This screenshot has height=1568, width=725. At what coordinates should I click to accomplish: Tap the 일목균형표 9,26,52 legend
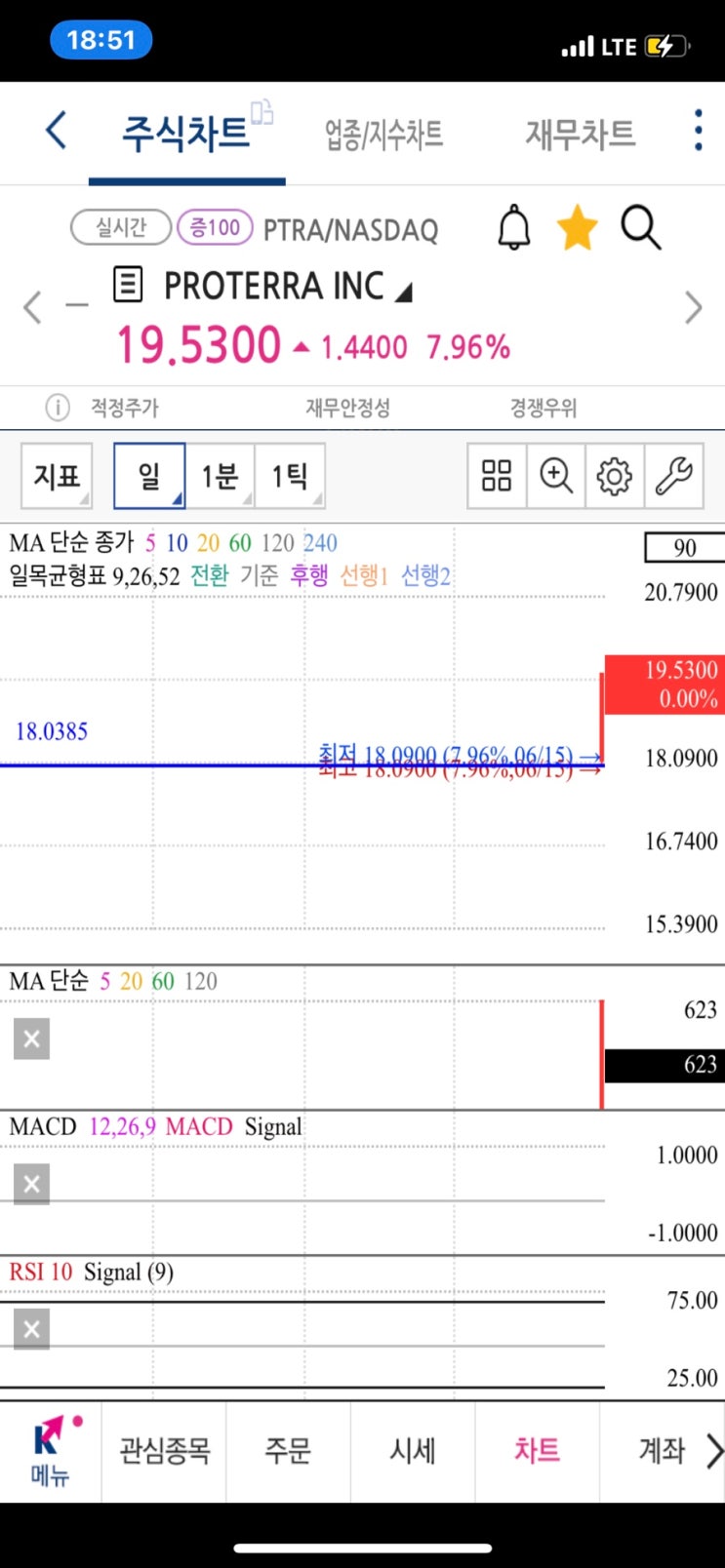(95, 575)
